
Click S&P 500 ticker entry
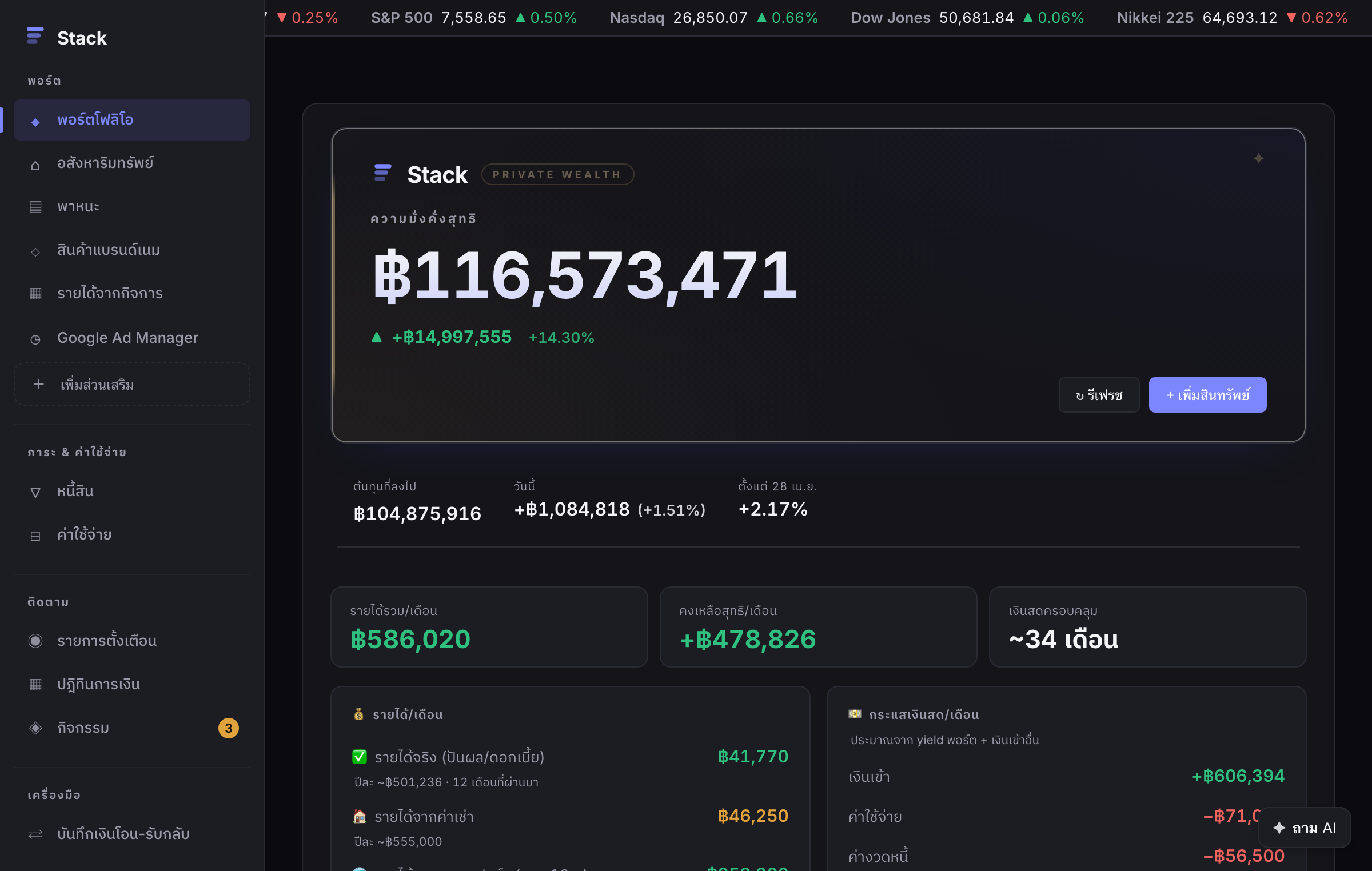473,18
